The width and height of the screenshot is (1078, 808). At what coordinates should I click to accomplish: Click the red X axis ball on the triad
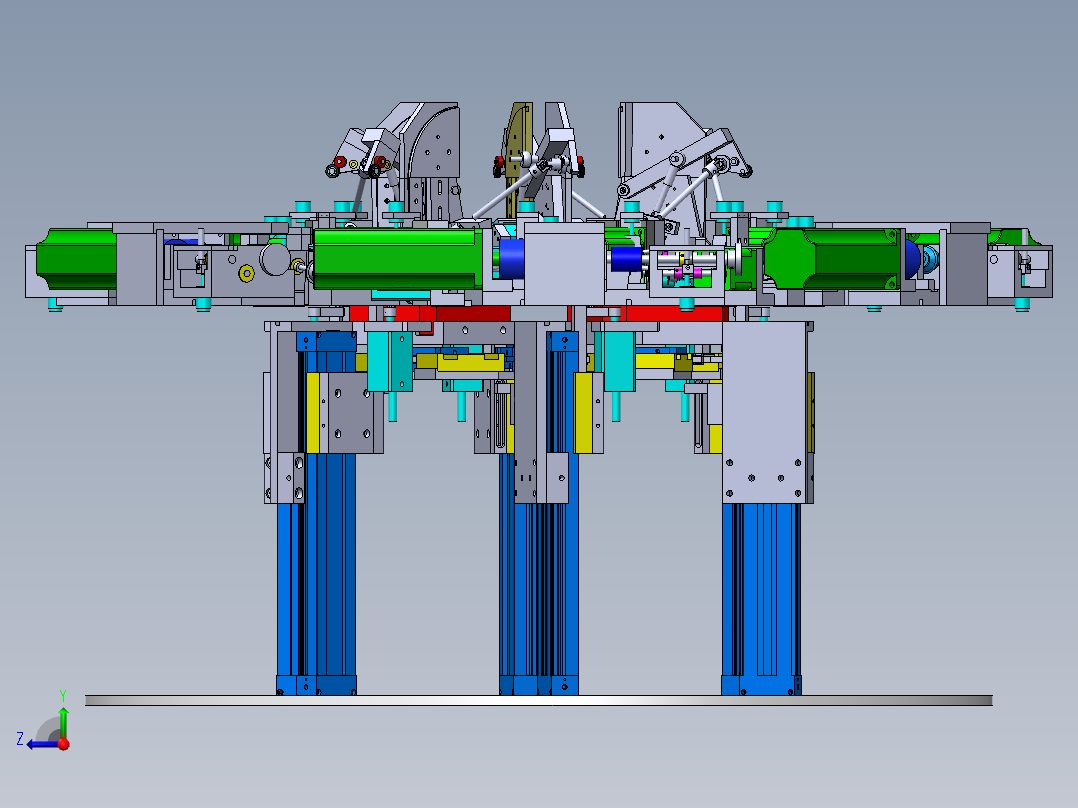click(x=64, y=744)
